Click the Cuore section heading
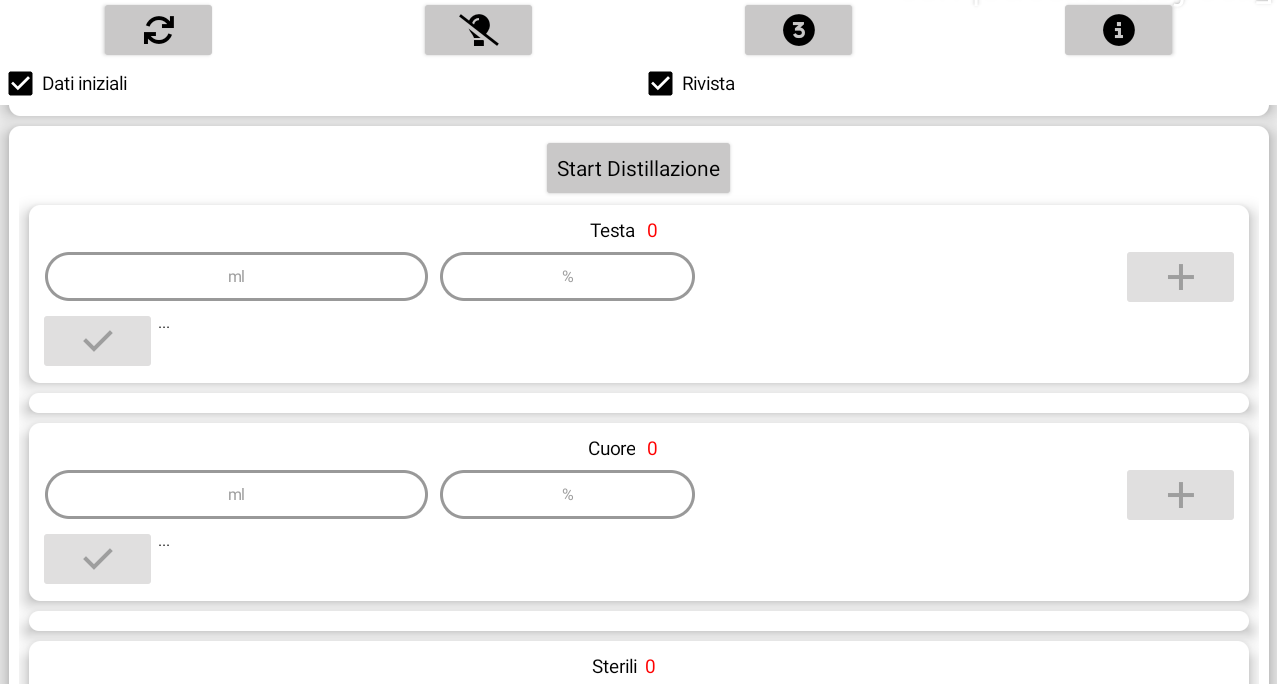The image size is (1277, 684). [x=612, y=449]
